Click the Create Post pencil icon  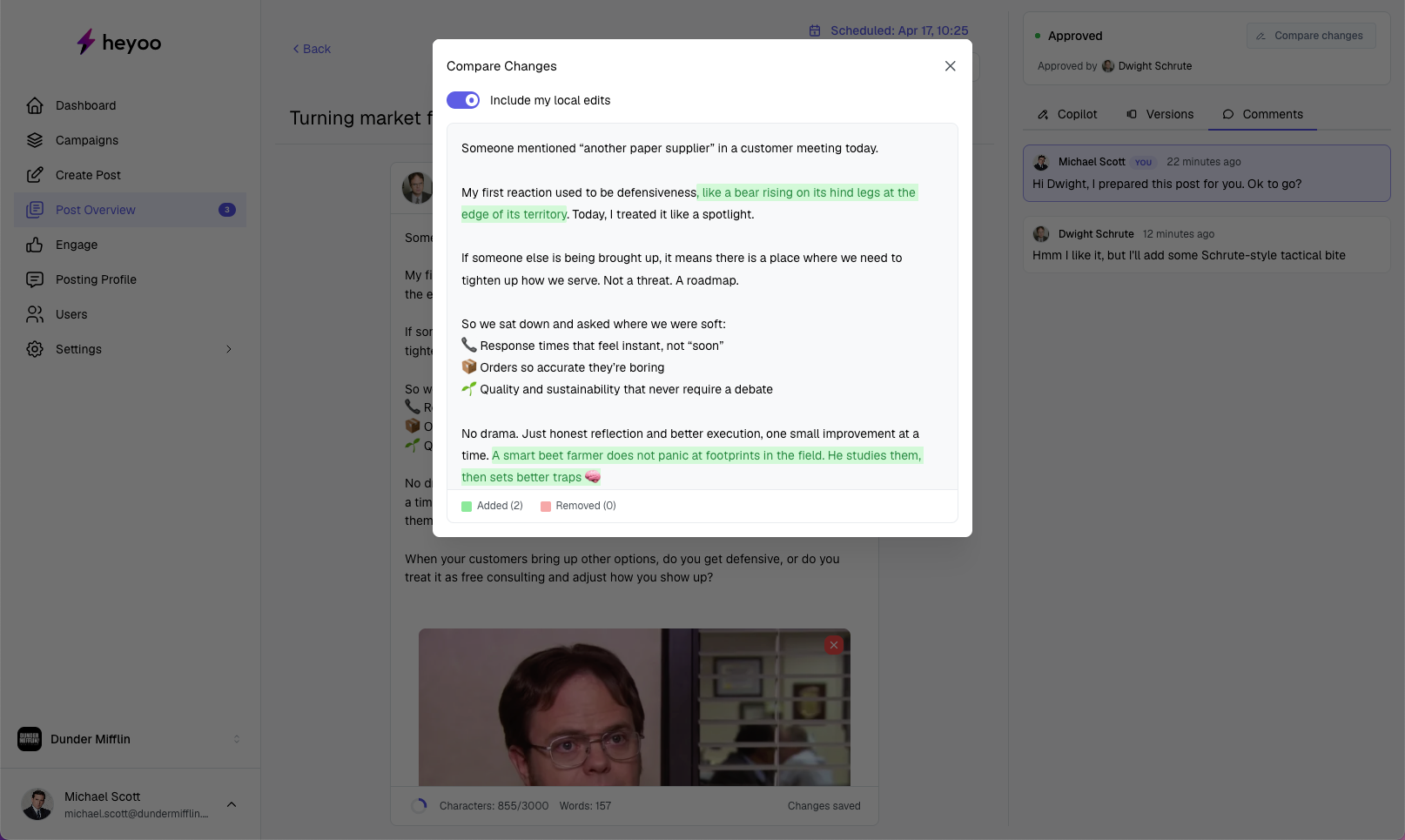(35, 175)
